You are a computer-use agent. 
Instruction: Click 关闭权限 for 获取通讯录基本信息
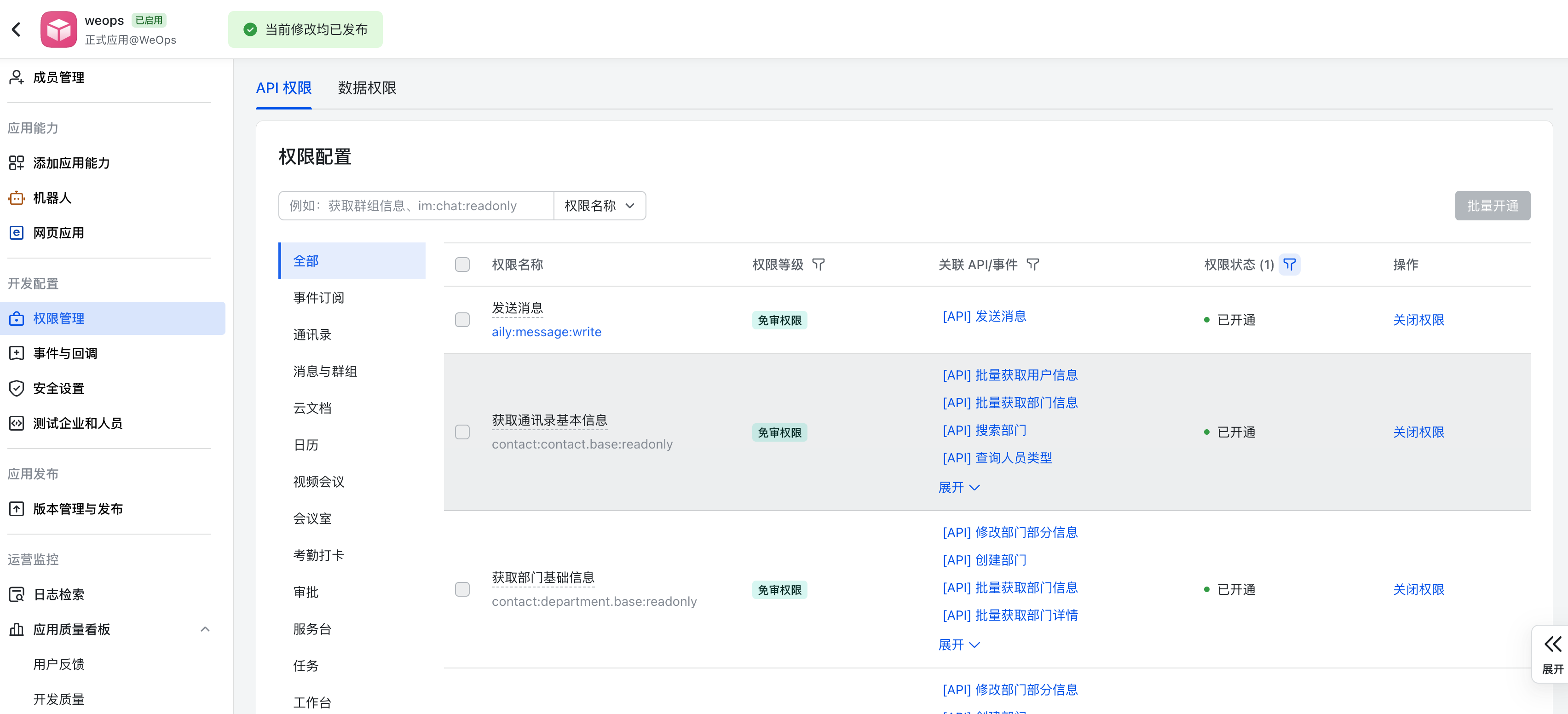click(x=1418, y=432)
